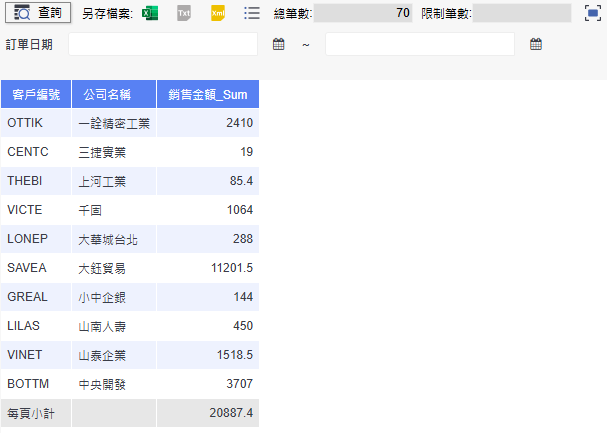This screenshot has height=433, width=607.
Task: Toggle fullscreen view icon
Action: point(592,13)
